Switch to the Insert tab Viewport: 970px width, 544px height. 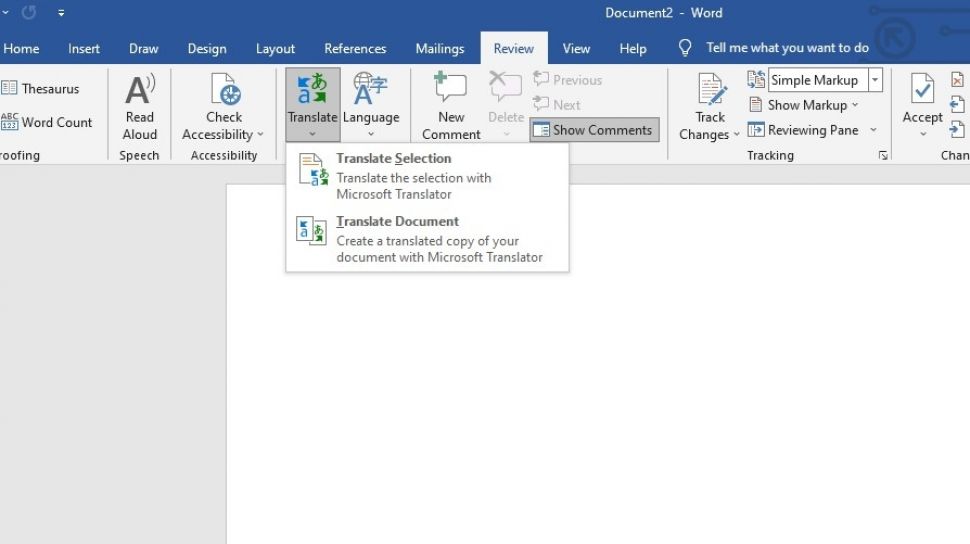84,48
